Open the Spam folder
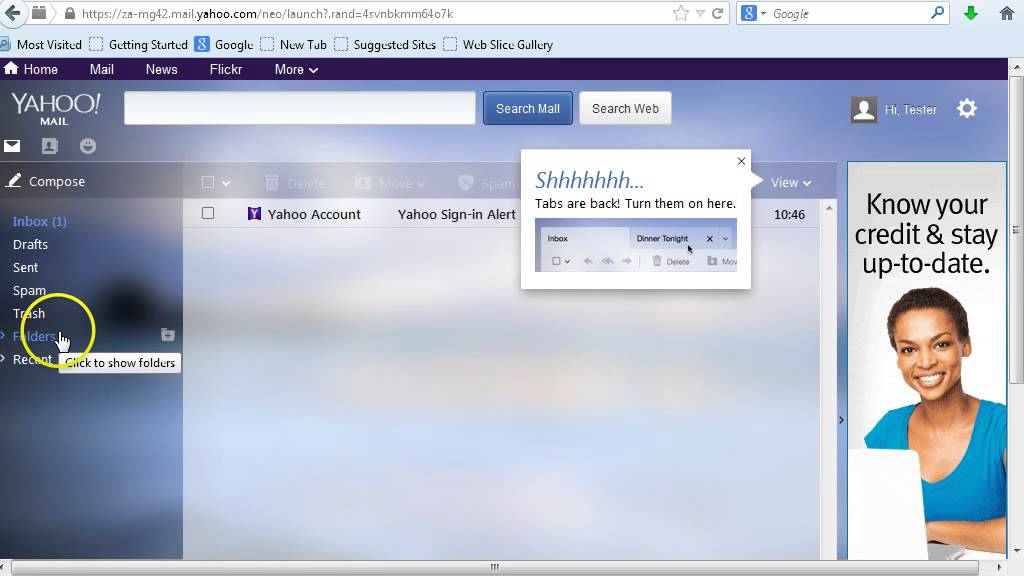Viewport: 1024px width, 576px height. point(29,291)
